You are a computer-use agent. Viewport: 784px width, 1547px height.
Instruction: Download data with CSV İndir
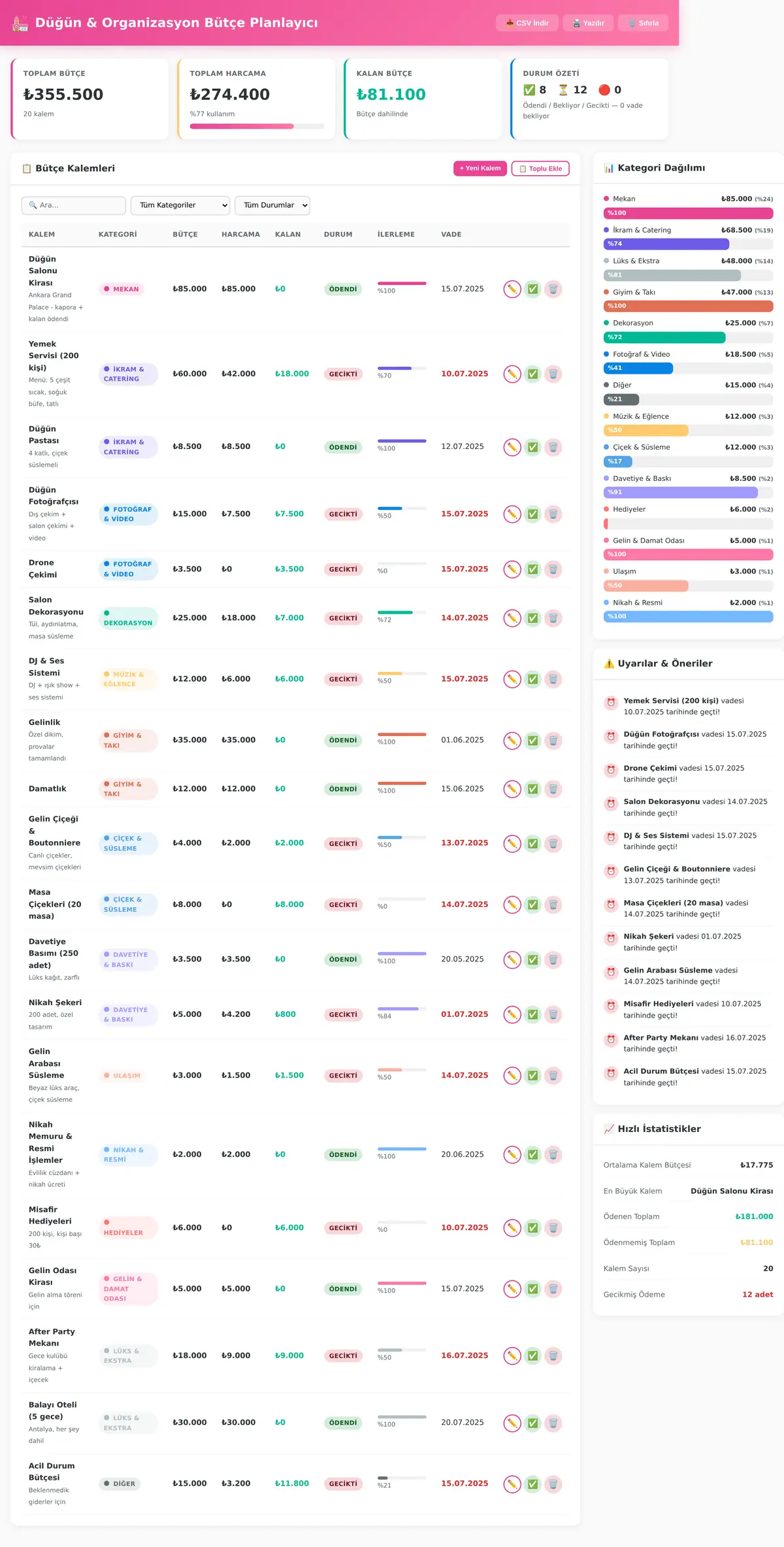[527, 23]
